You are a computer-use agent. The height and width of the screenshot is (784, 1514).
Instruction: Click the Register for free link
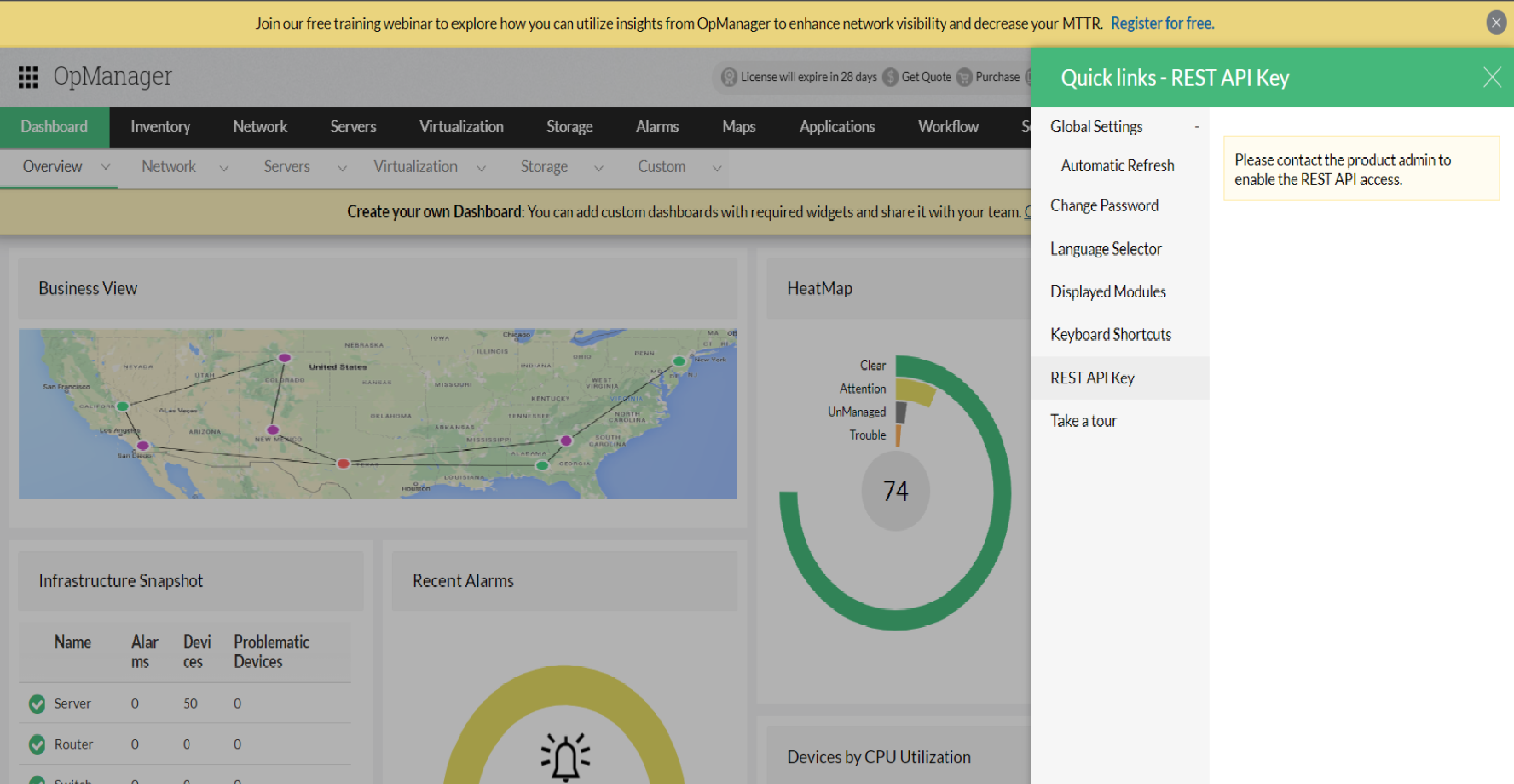[1162, 24]
